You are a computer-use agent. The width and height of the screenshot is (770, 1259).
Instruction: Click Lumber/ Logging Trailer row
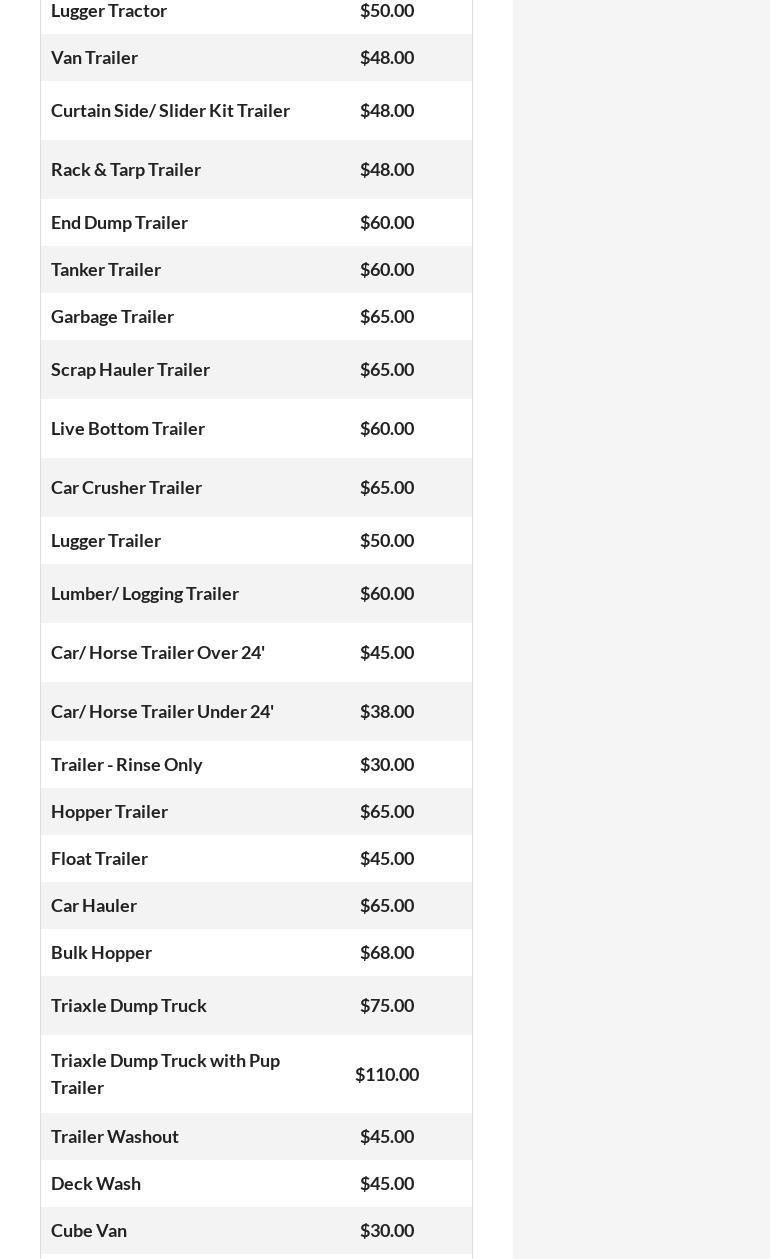click(x=145, y=594)
